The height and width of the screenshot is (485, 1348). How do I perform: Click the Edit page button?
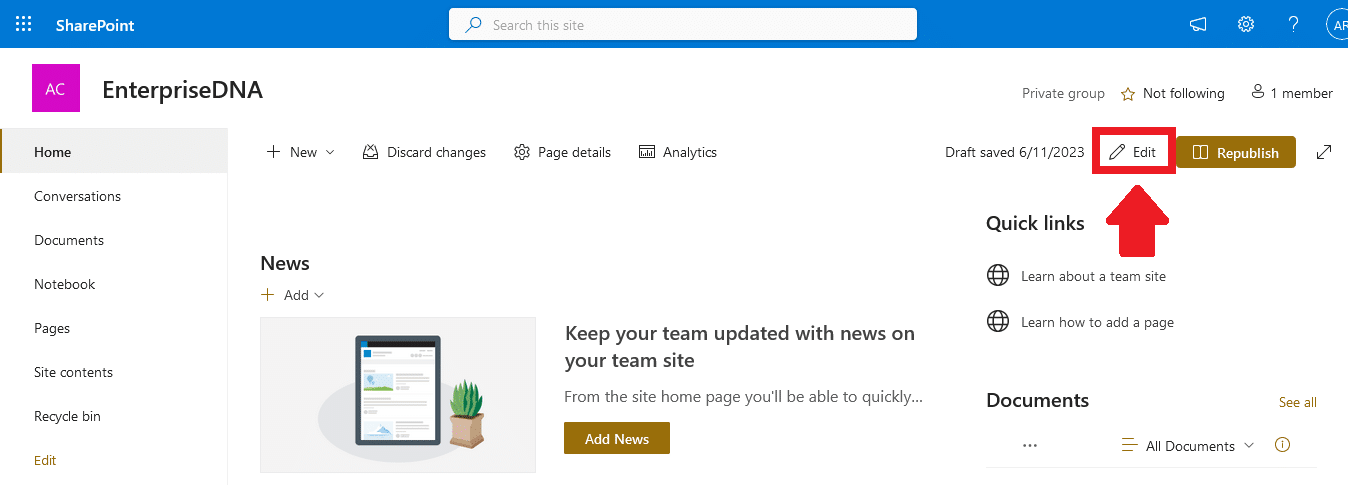(1133, 152)
